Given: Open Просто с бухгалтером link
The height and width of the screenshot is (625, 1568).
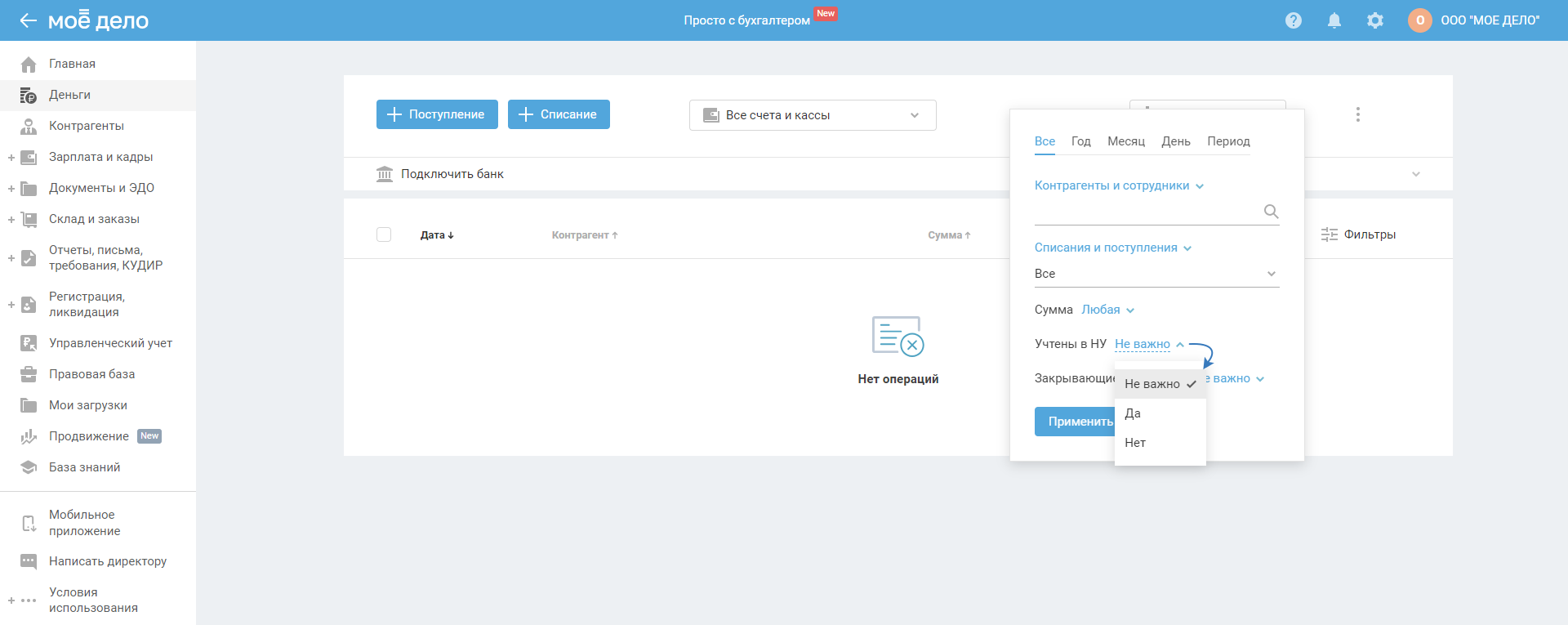Looking at the screenshot, I should click(746, 20).
